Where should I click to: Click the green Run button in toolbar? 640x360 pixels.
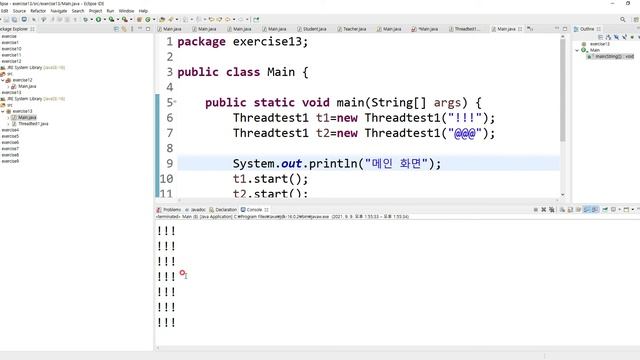coord(98,20)
